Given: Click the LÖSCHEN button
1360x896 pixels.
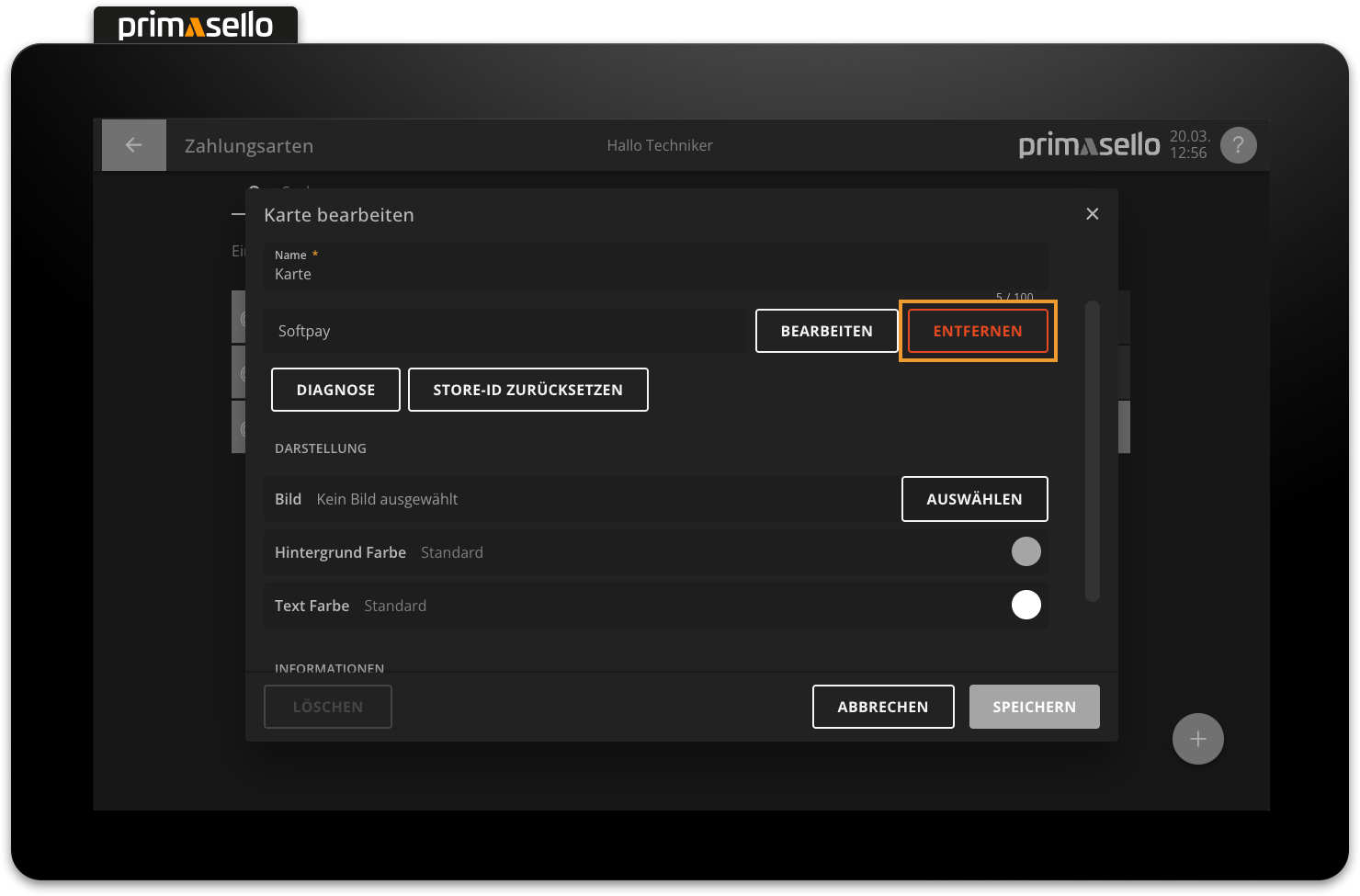Looking at the screenshot, I should coord(328,707).
